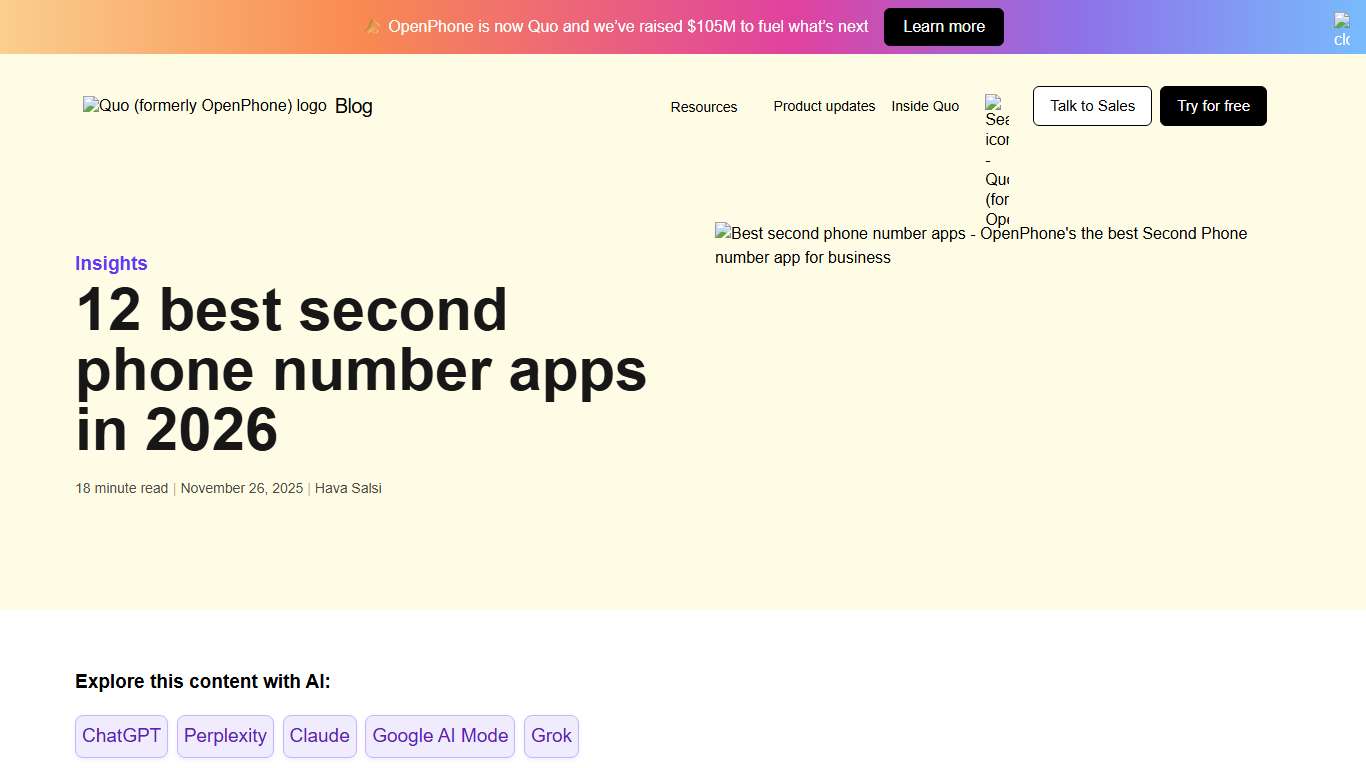Screen dimensions: 1366x768
Task: Click the article headline about second phone apps
Action: coord(360,370)
